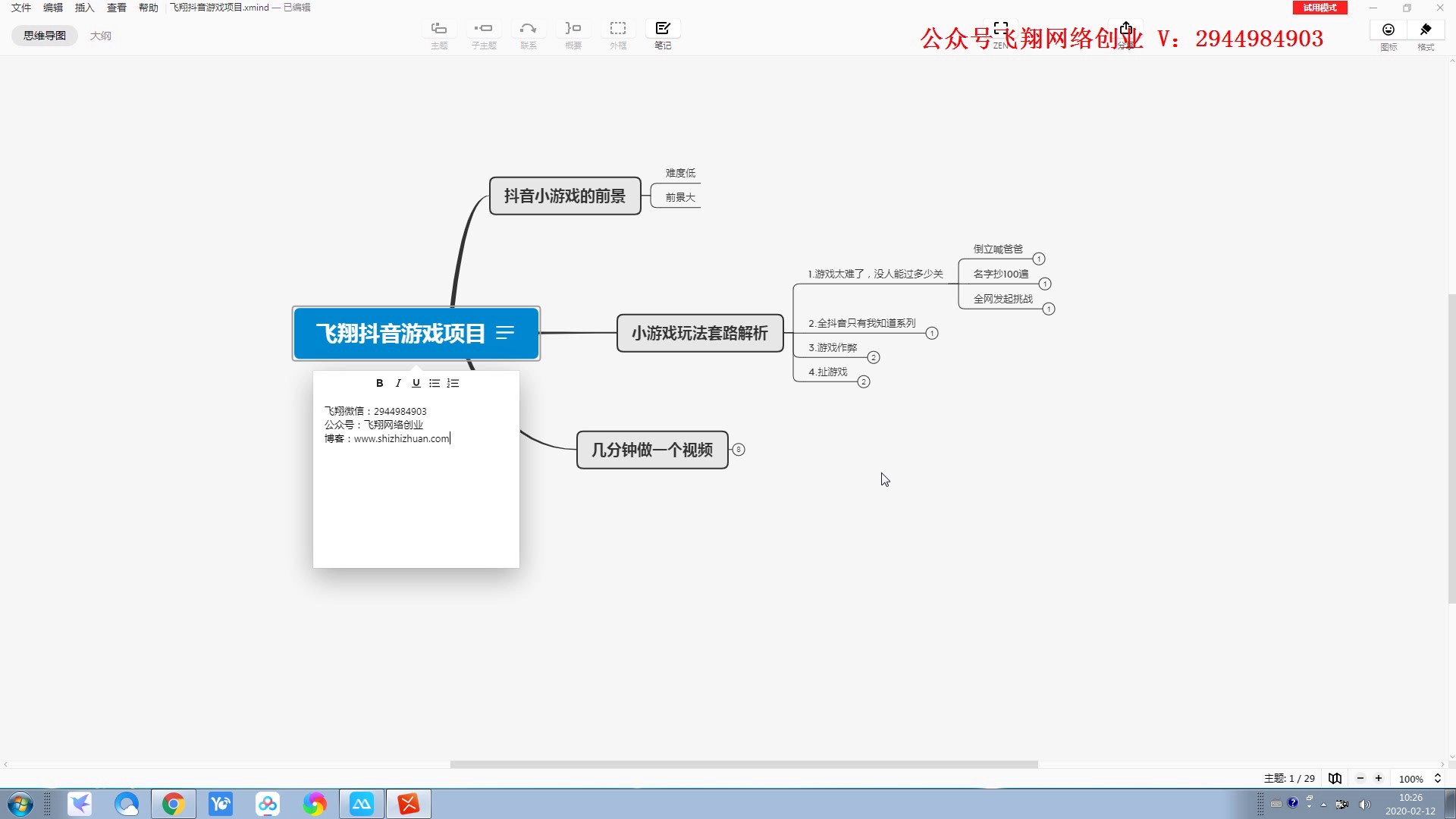Image resolution: width=1456 pixels, height=819 pixels.
Task: Expand the 倒立喊爸爸 subtopic counter
Action: (1039, 259)
